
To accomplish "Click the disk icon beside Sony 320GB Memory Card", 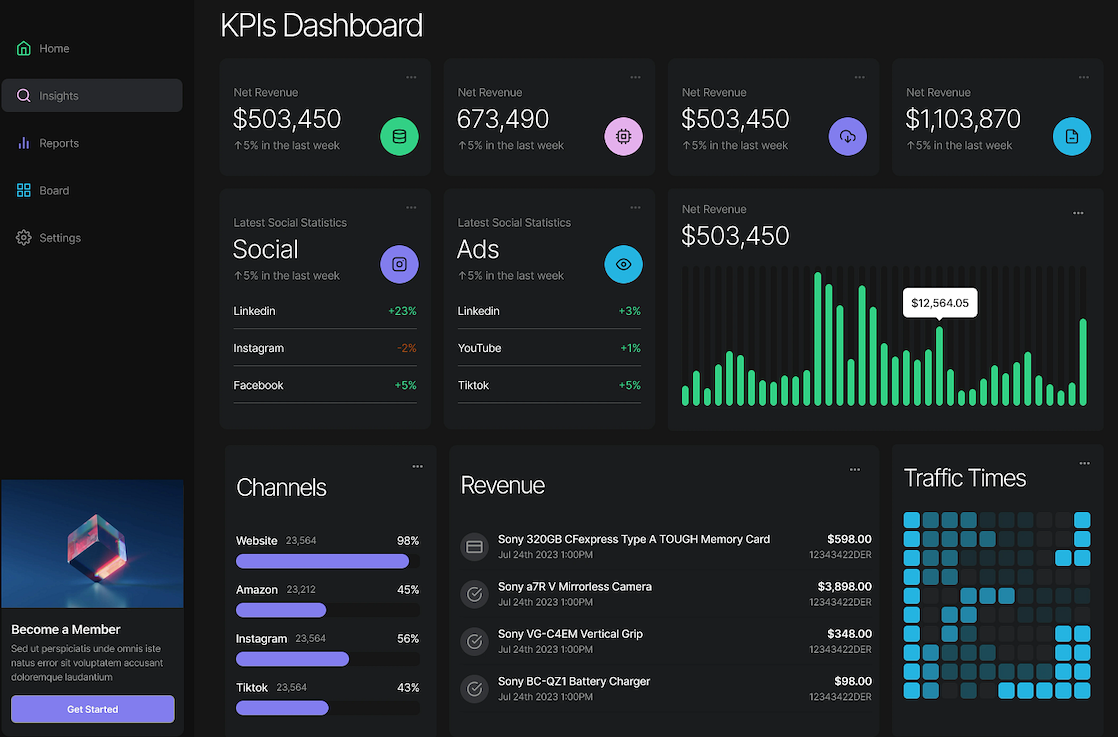I will (474, 546).
